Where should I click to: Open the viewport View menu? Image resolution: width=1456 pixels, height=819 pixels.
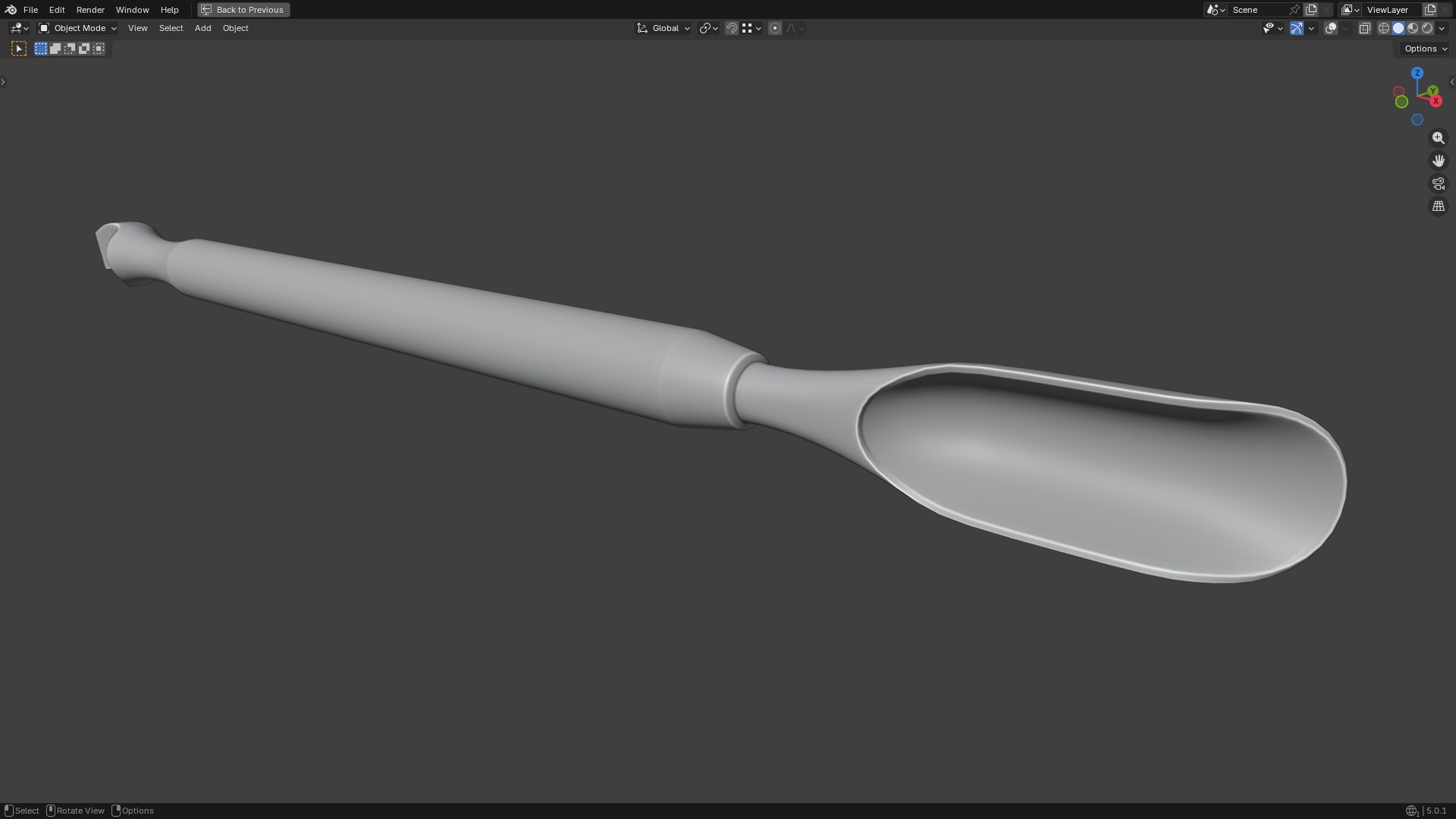point(138,28)
